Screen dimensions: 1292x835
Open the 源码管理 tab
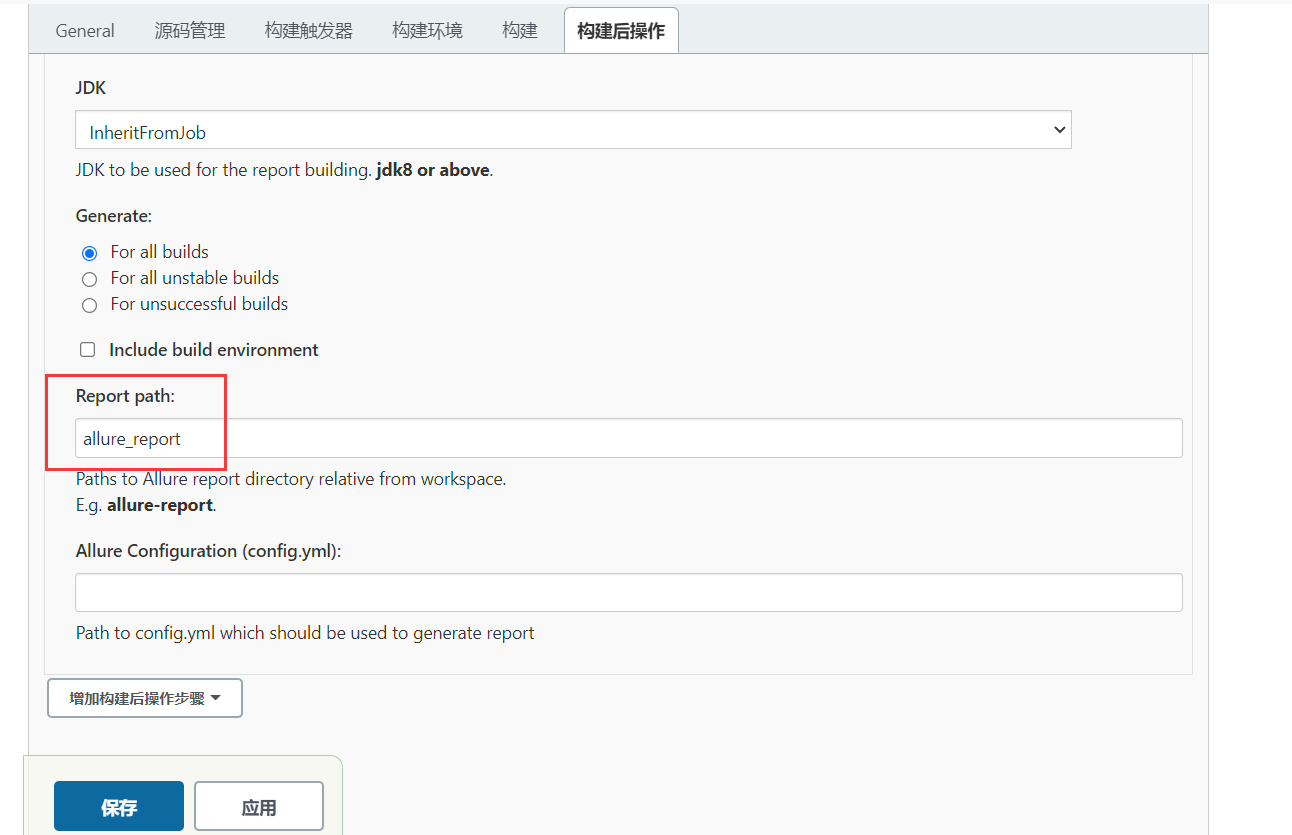[190, 30]
